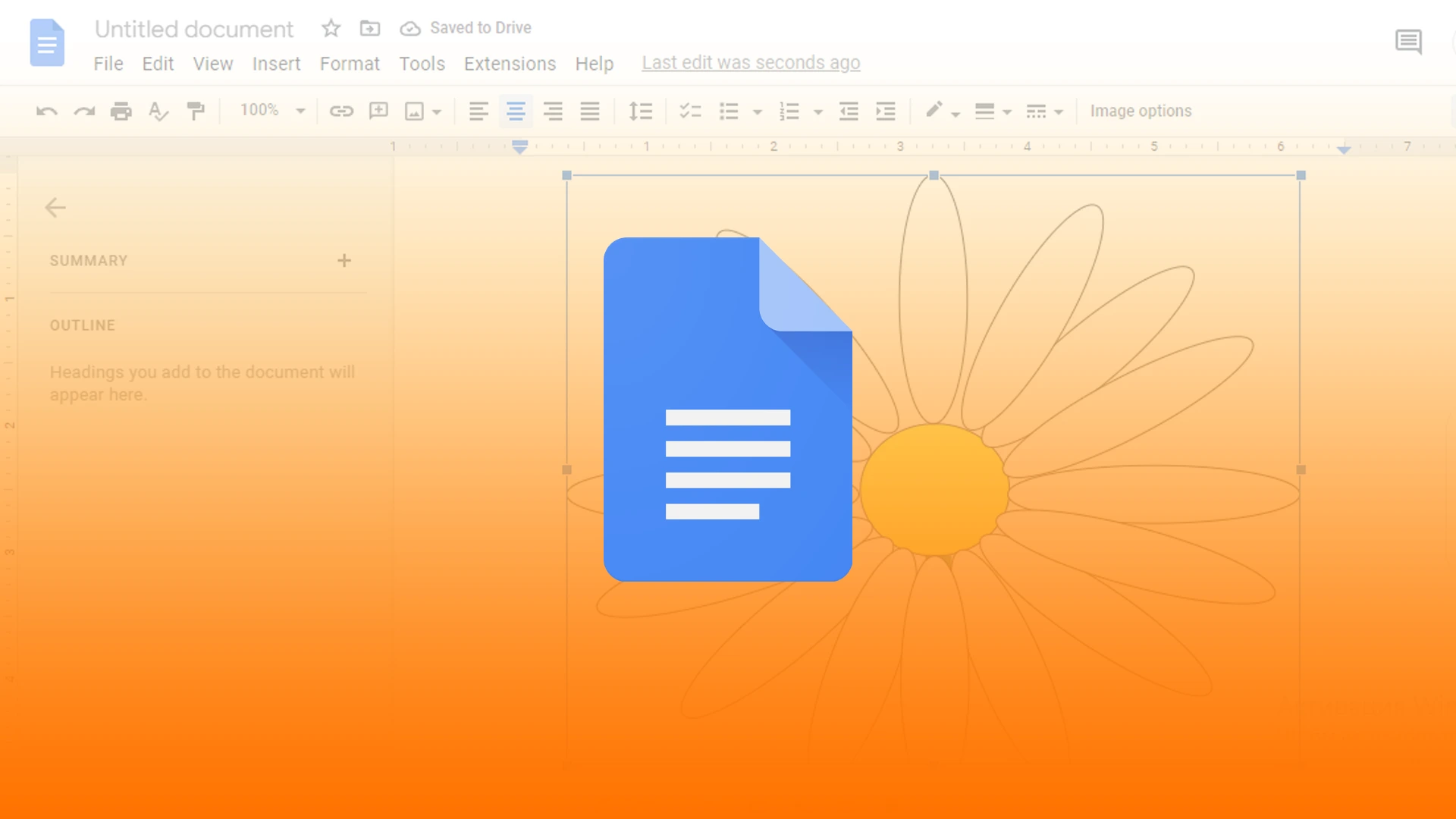This screenshot has width=1456, height=819.
Task: Open the View menu
Action: point(212,64)
